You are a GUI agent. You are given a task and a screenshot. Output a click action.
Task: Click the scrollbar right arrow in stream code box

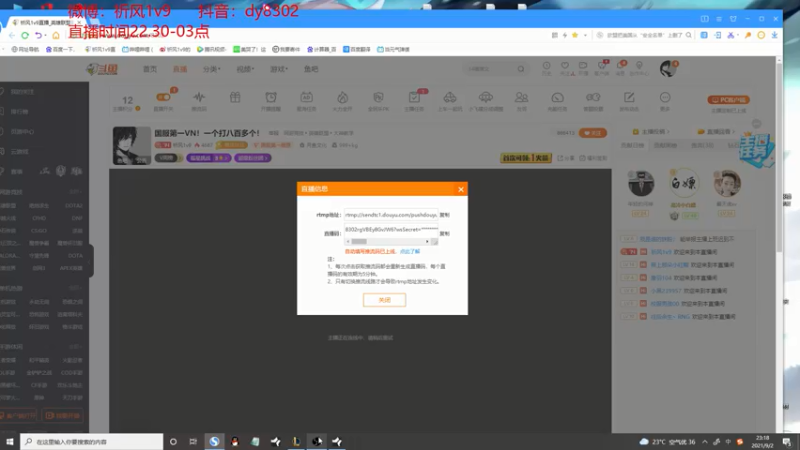pos(427,241)
